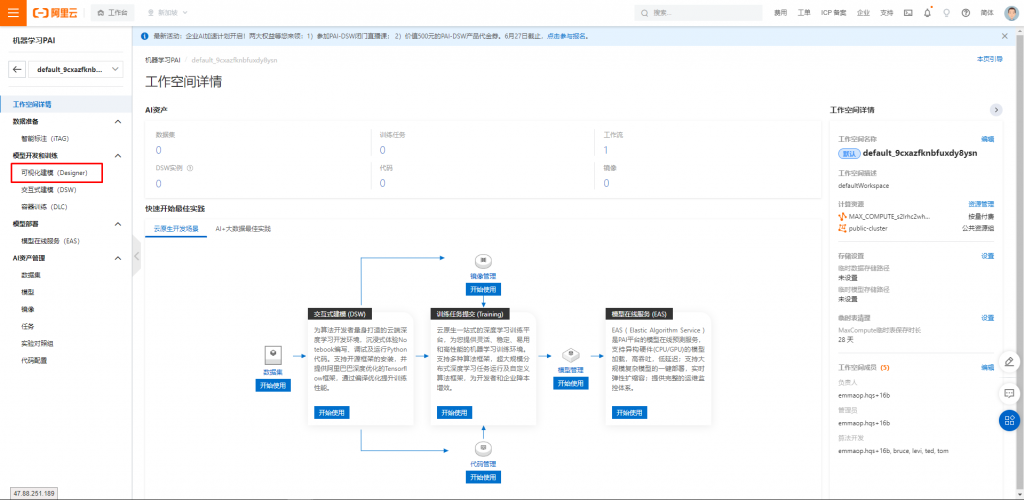Click the help icon next to DSW实例
This screenshot has width=1024, height=500.
pyautogui.click(x=190, y=168)
